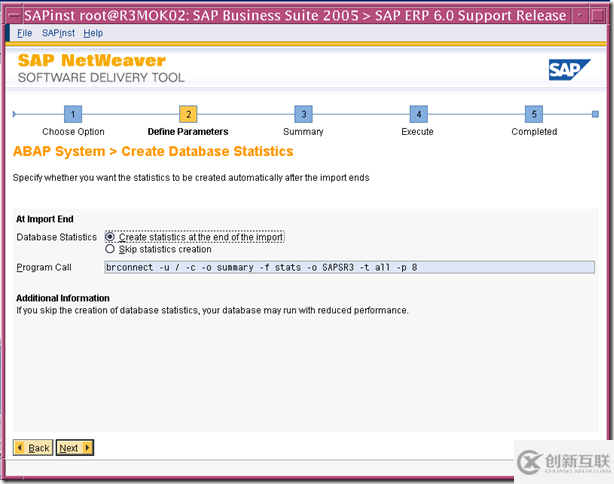Screen dimensions: 614x484
Task: Click the SOFTWARE DELIVERY TOOL subtitle
Action: (x=101, y=78)
